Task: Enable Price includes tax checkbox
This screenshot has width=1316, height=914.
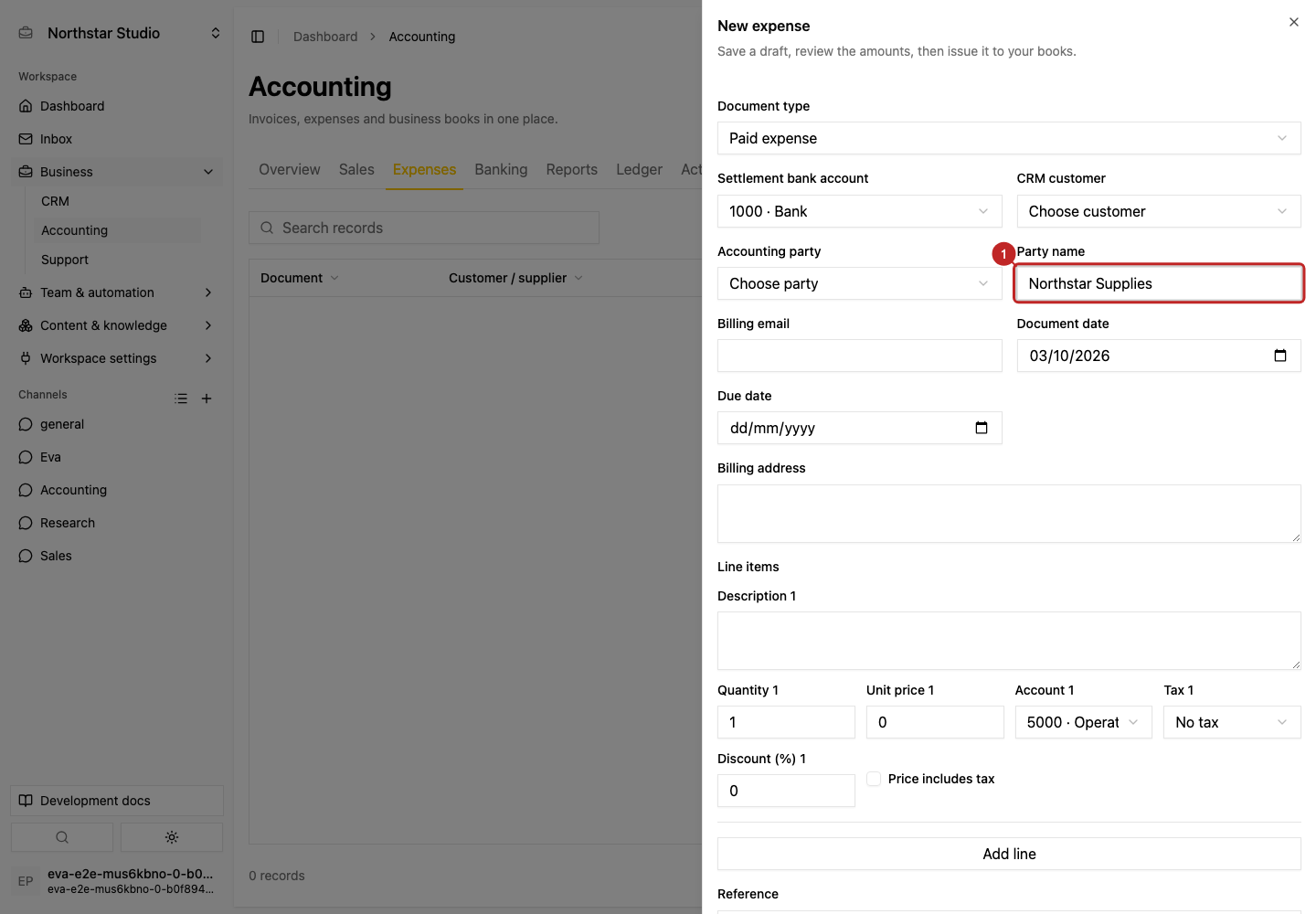Action: click(x=874, y=779)
